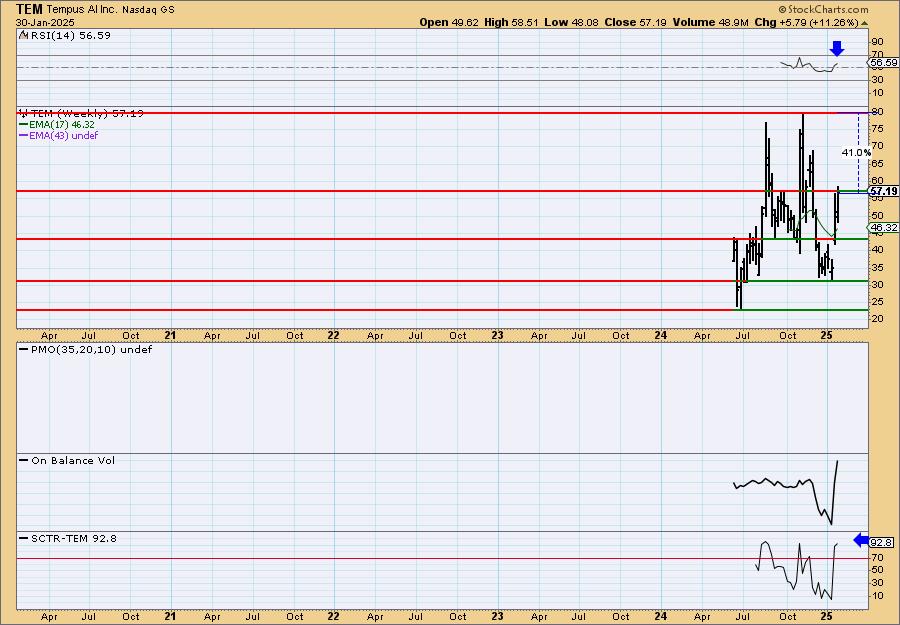Click the 75 level on the price scale
This screenshot has width=900, height=625.
(x=878, y=129)
